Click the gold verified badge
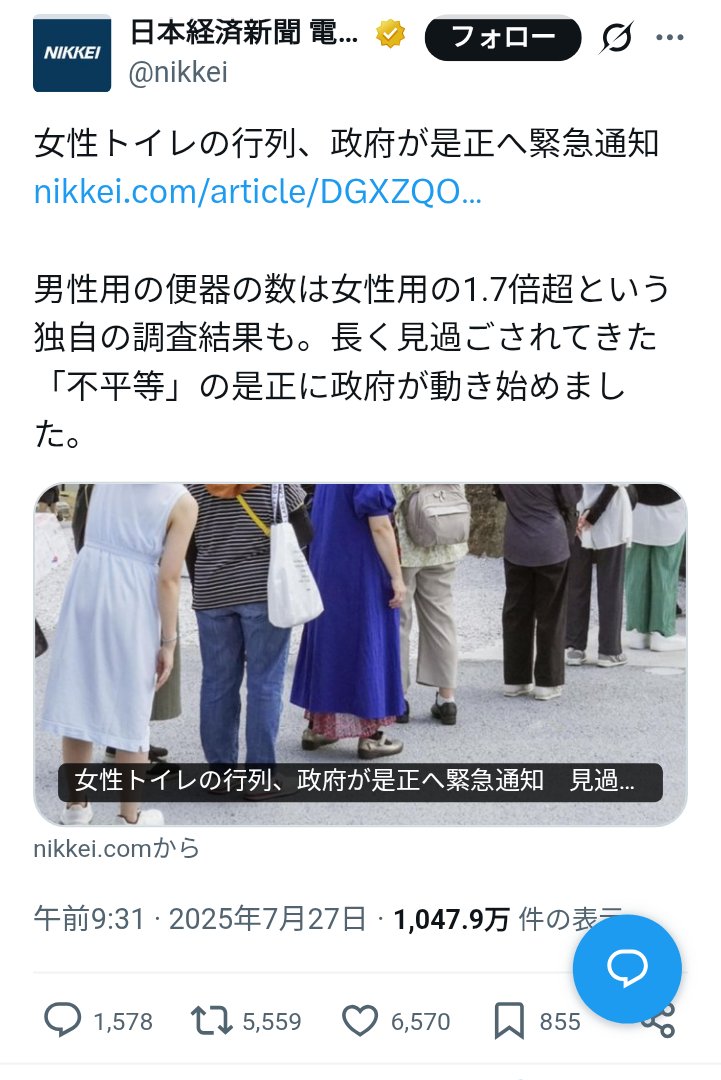The height and width of the screenshot is (1080, 721). point(390,34)
